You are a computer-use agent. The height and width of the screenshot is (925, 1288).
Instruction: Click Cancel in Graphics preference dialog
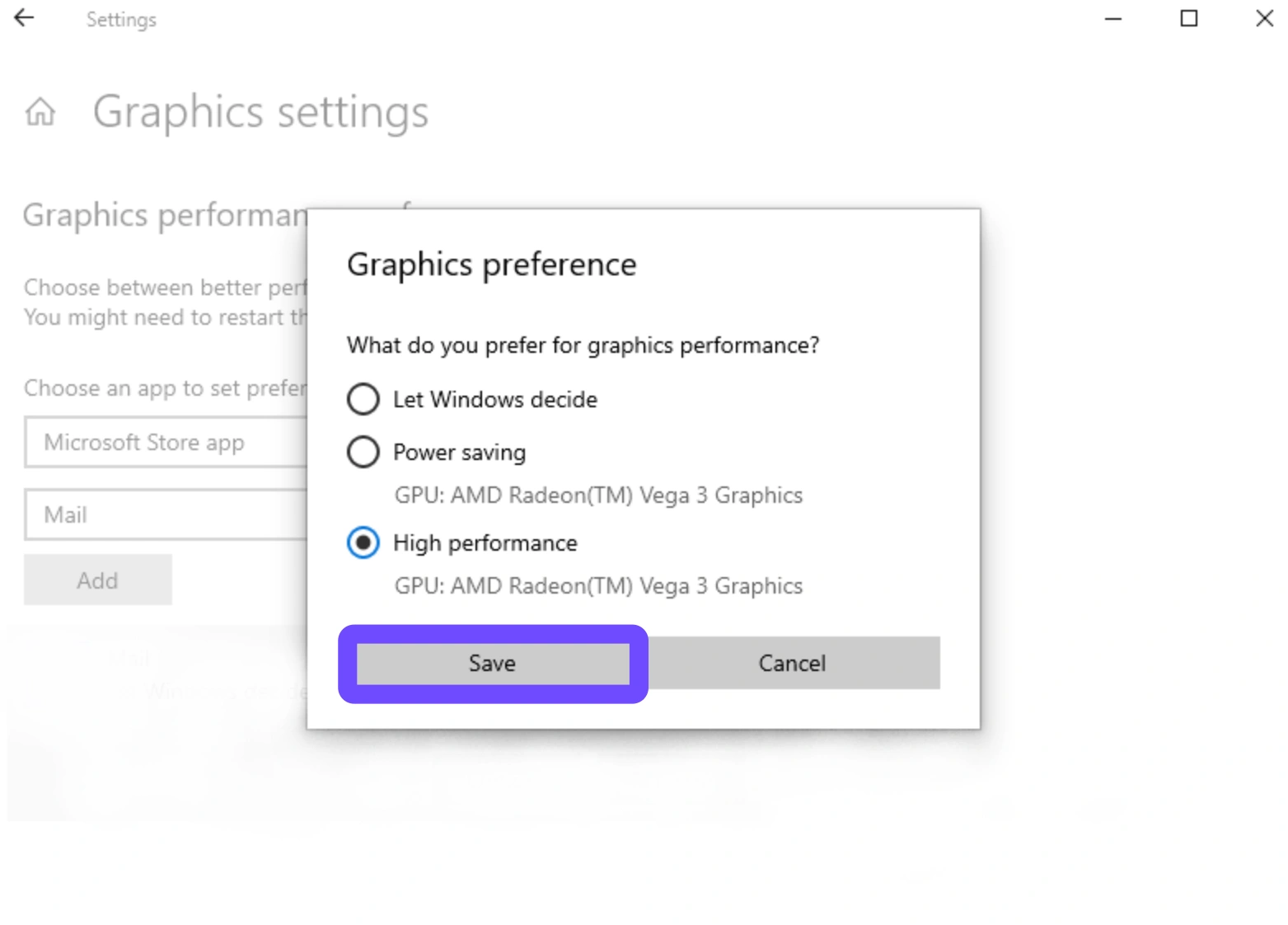coord(792,664)
